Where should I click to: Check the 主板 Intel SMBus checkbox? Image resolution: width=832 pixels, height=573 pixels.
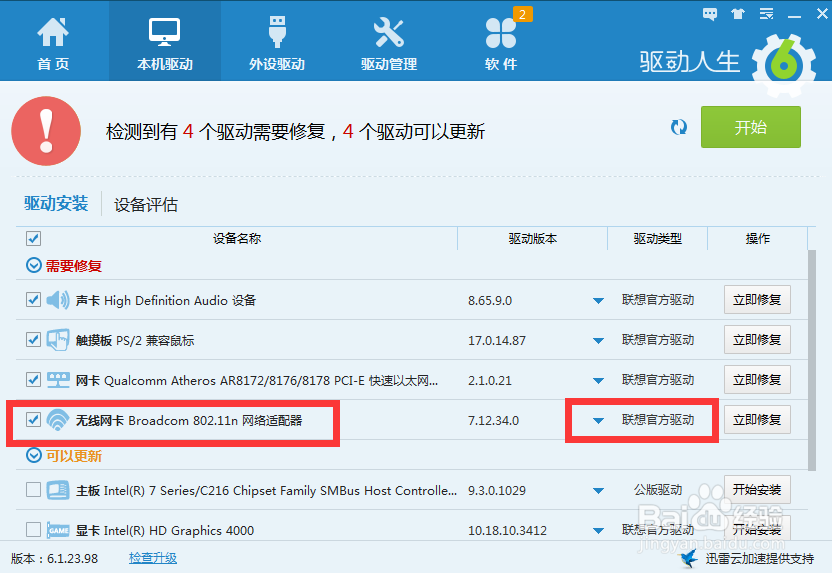[x=33, y=490]
